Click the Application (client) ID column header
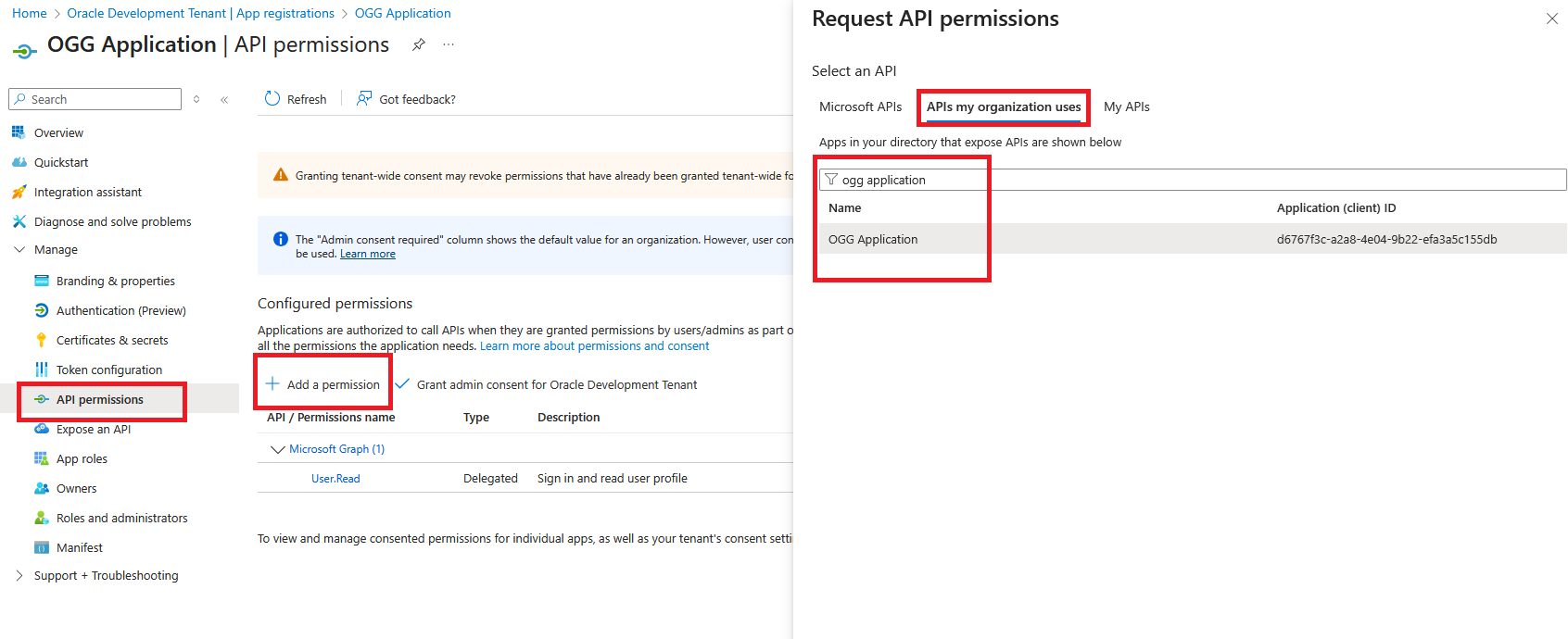Screen dimensions: 1568x639 pos(1336,208)
